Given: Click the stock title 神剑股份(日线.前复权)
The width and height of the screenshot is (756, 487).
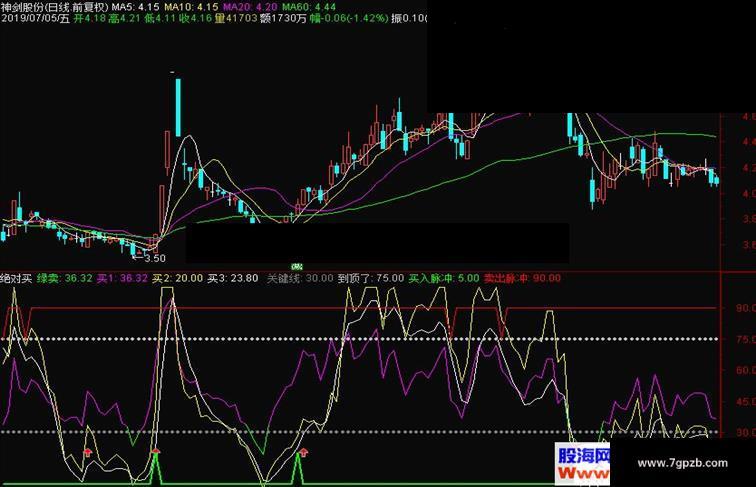Looking at the screenshot, I should point(54,7).
